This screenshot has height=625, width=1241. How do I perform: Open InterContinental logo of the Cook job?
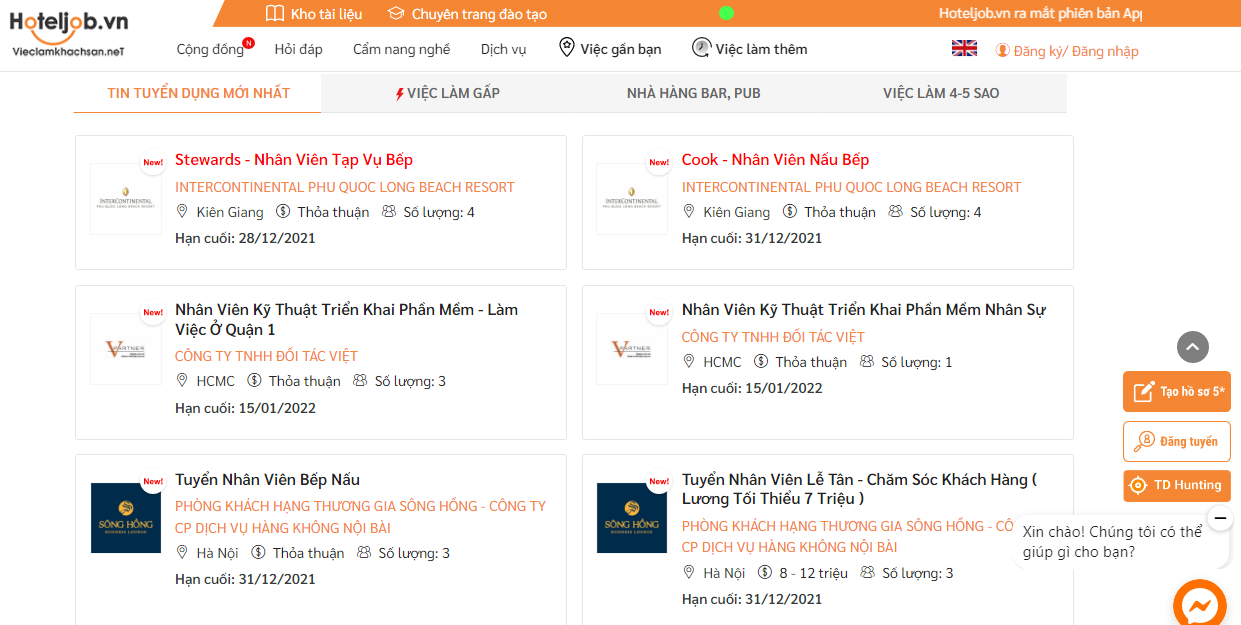(632, 199)
